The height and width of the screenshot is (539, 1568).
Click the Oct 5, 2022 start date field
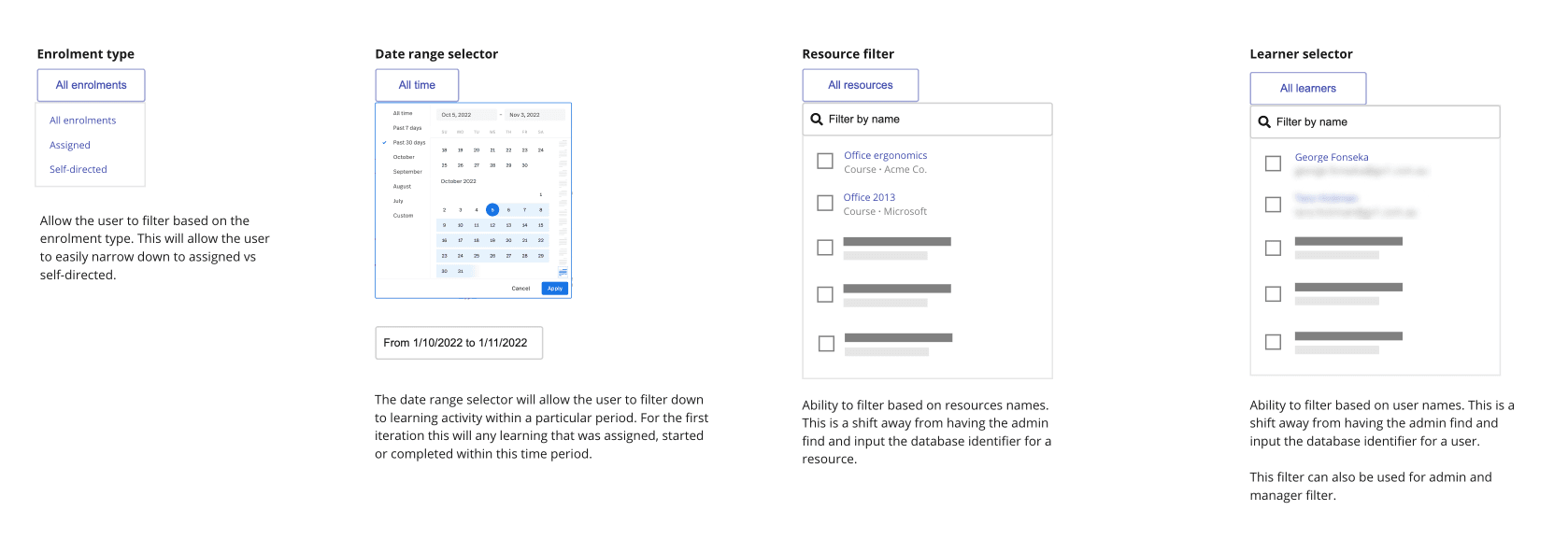click(466, 115)
